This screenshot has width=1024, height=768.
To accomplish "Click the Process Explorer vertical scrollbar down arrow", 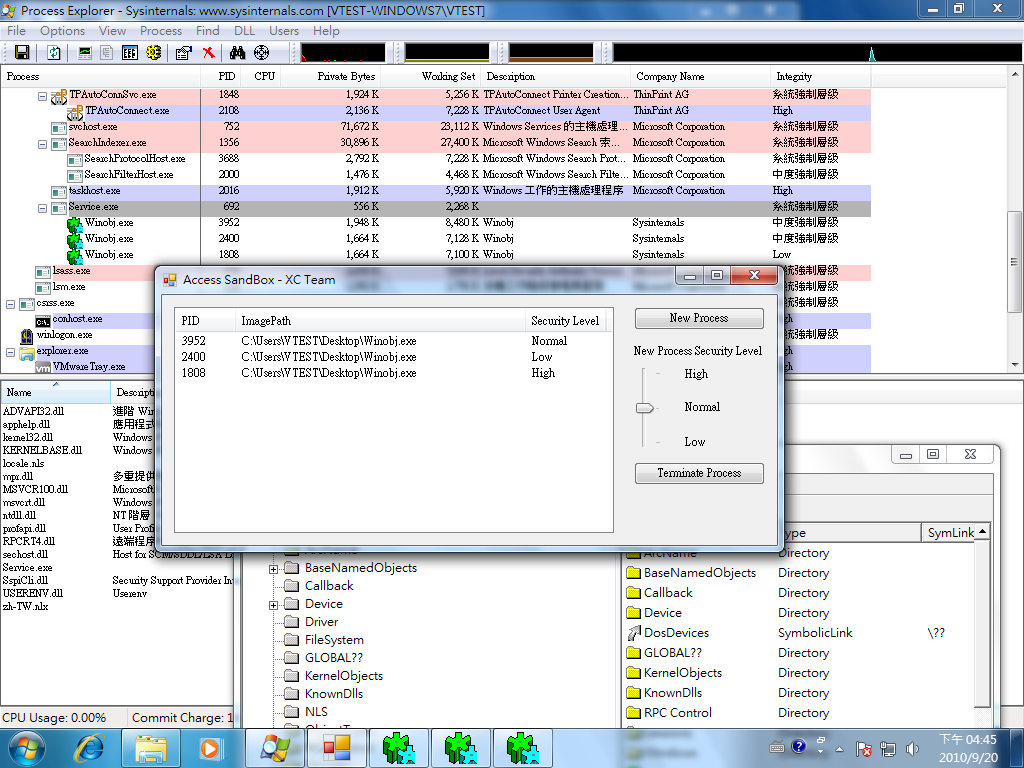I will [x=1015, y=365].
